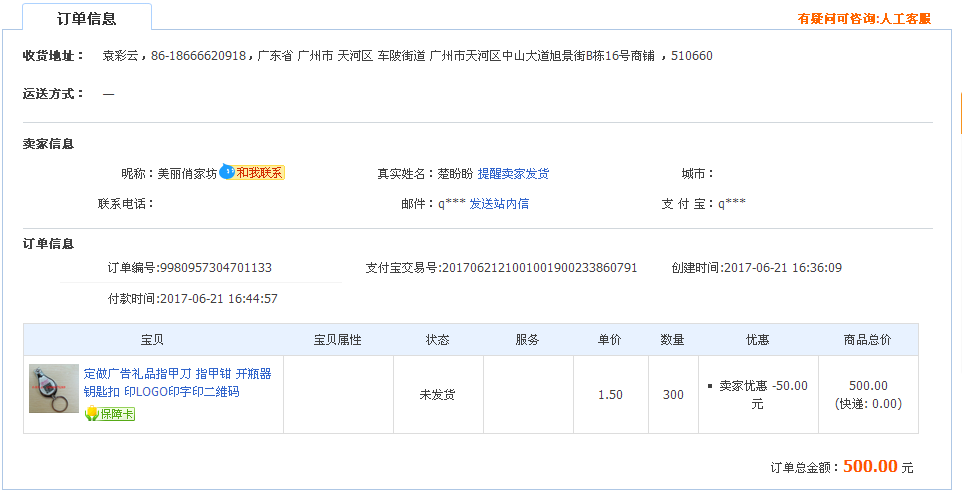Click the green 保障卡 guarantee badge
Screen dimensions: 962x491
(110, 414)
